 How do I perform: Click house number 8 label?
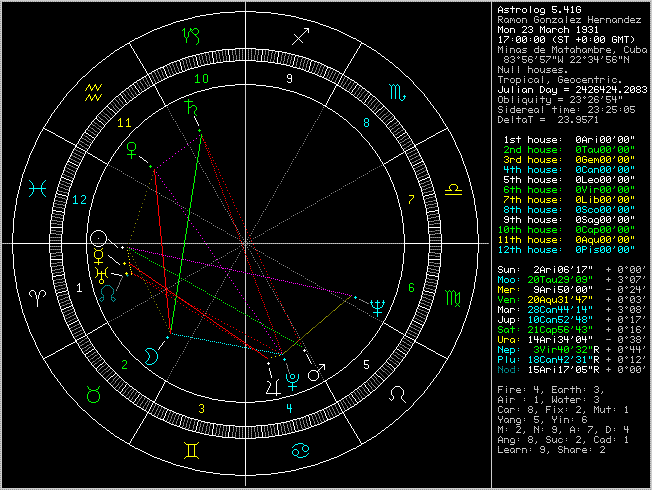point(366,123)
